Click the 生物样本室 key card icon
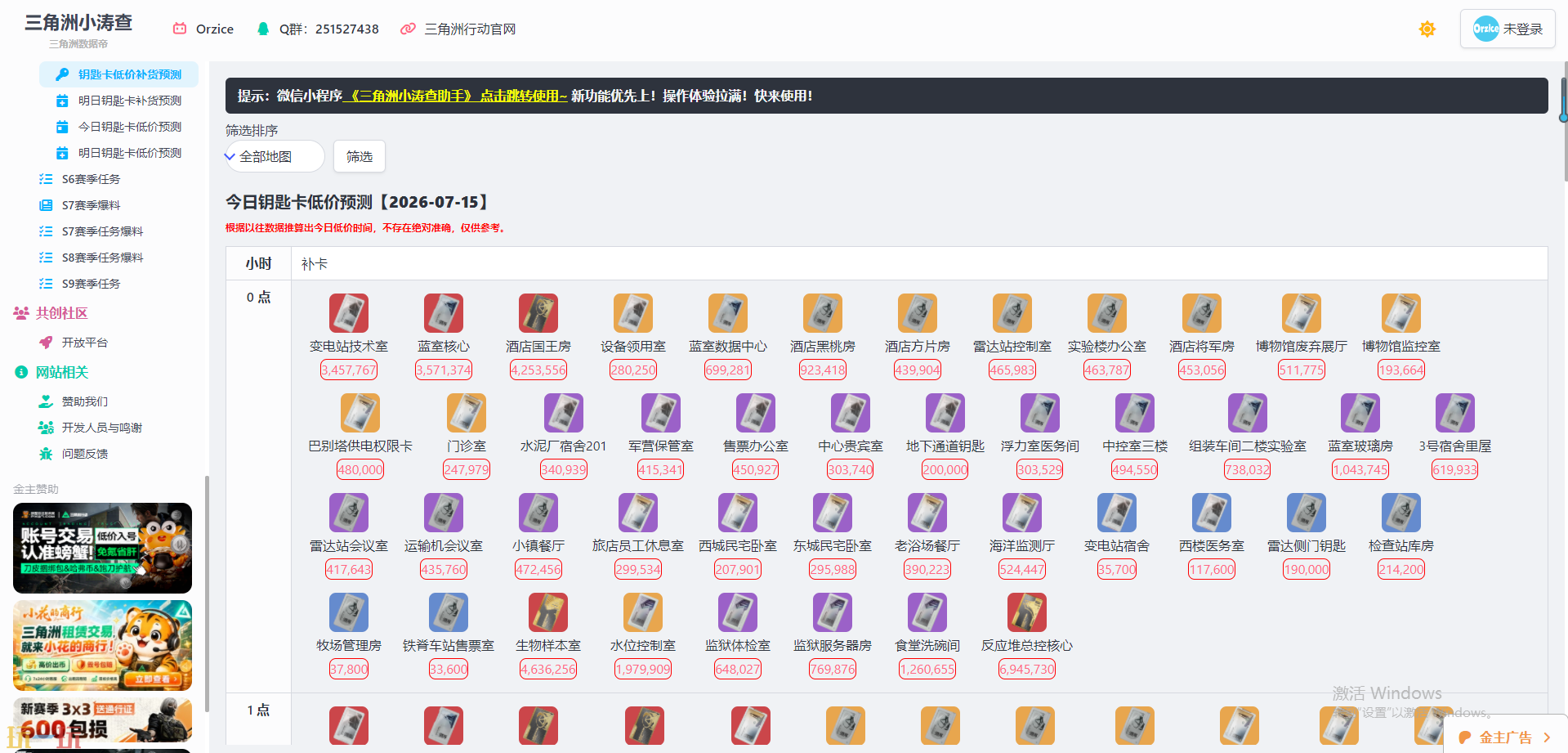The height and width of the screenshot is (753, 1568). click(548, 612)
